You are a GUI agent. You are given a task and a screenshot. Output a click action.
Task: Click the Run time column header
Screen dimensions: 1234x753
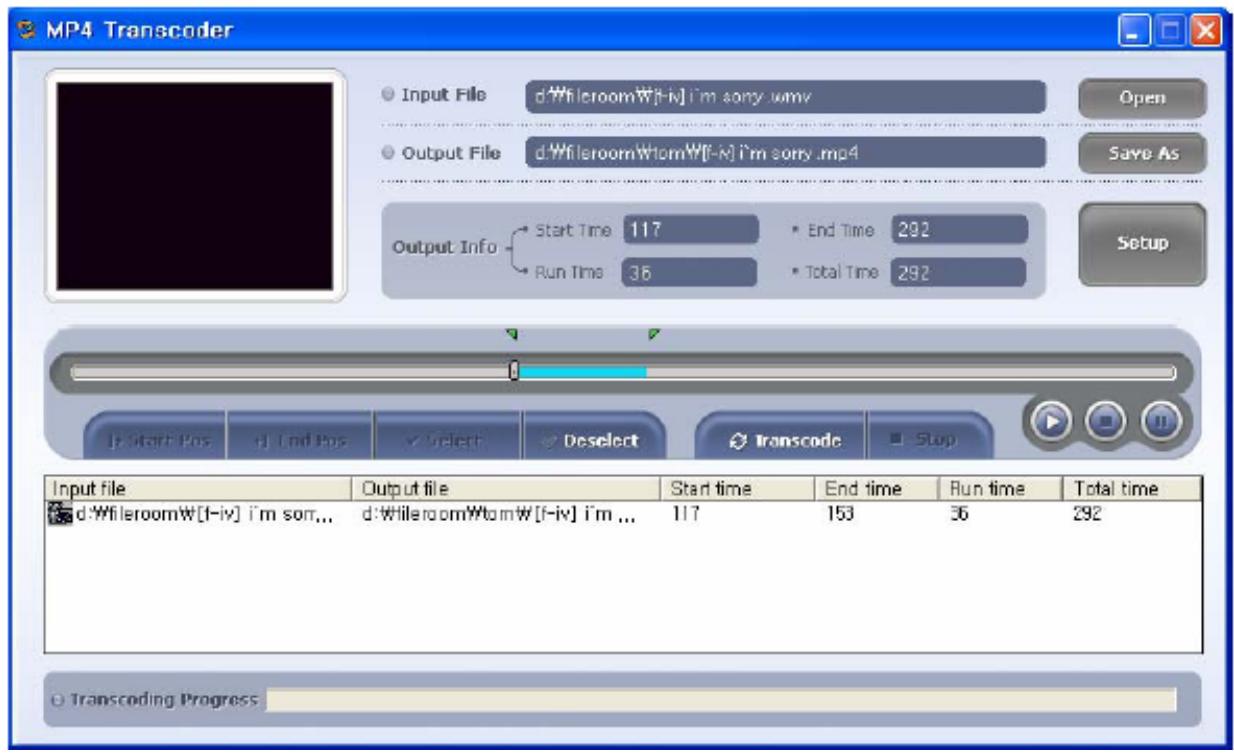click(999, 489)
